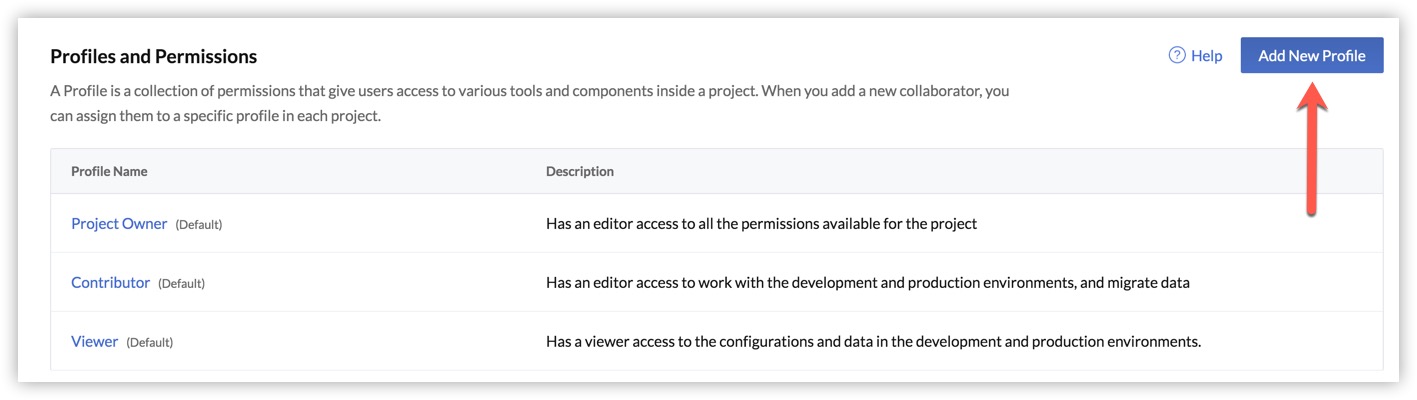Click the line 'can assign them to a specific profile'
1417x400 pixels.
pyautogui.click(x=215, y=116)
